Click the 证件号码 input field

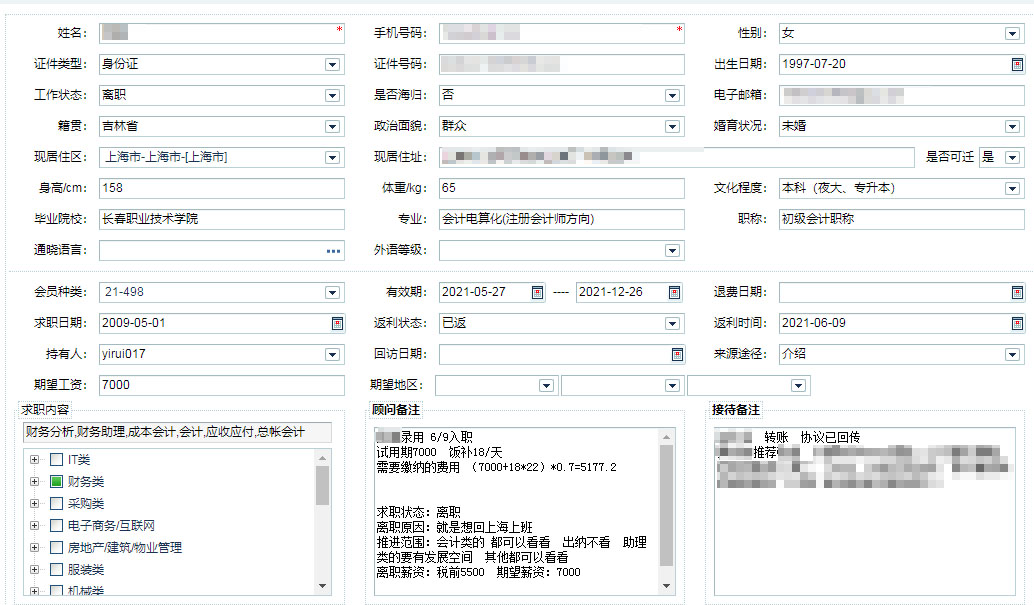pyautogui.click(x=562, y=64)
